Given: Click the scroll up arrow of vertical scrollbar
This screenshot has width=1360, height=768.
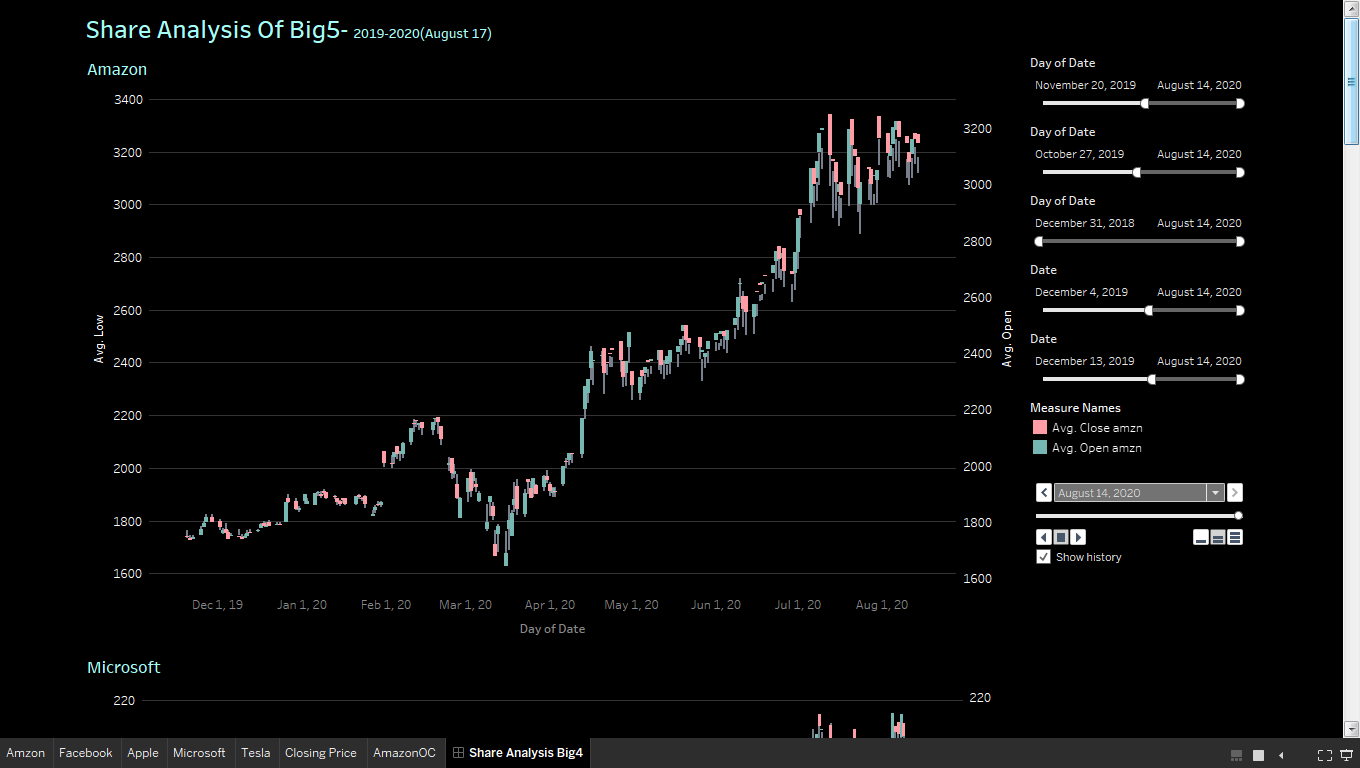Looking at the screenshot, I should pyautogui.click(x=1351, y=7).
